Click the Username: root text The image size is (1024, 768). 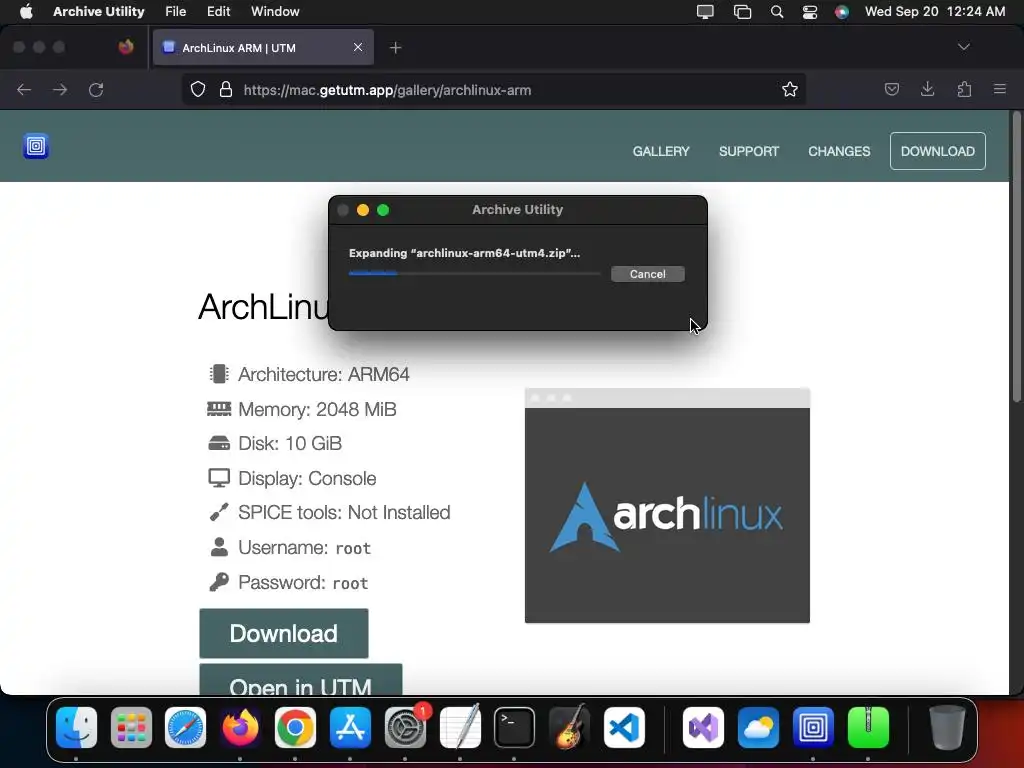(304, 547)
